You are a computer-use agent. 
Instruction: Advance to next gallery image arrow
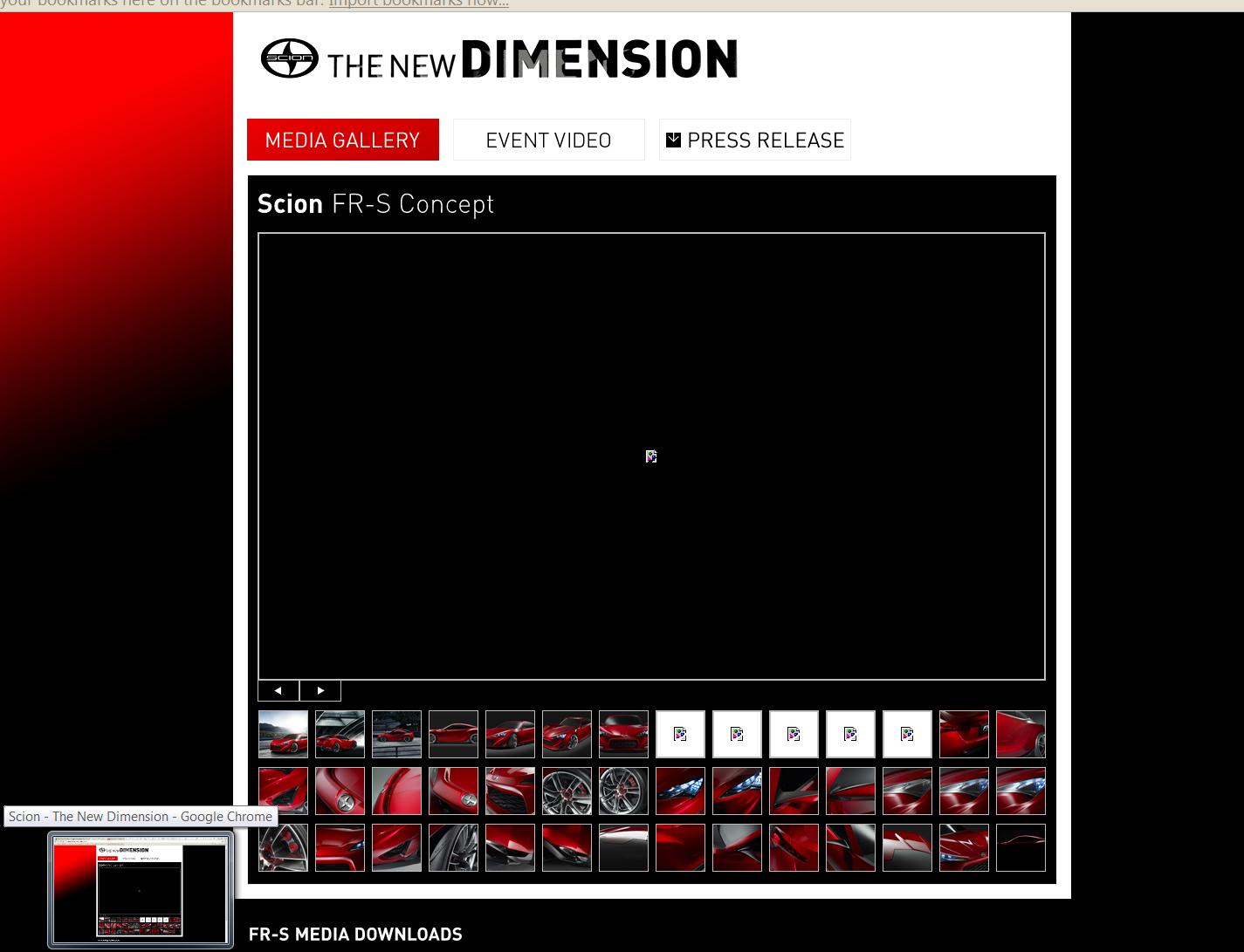click(x=320, y=690)
